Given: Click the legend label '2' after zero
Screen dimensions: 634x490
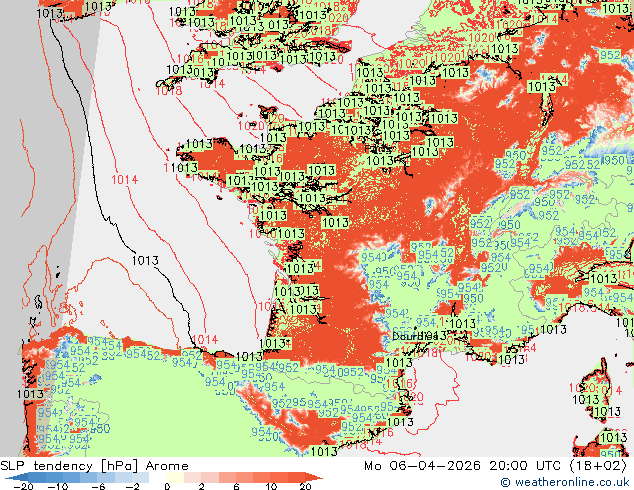Looking at the screenshot, I should (202, 486).
